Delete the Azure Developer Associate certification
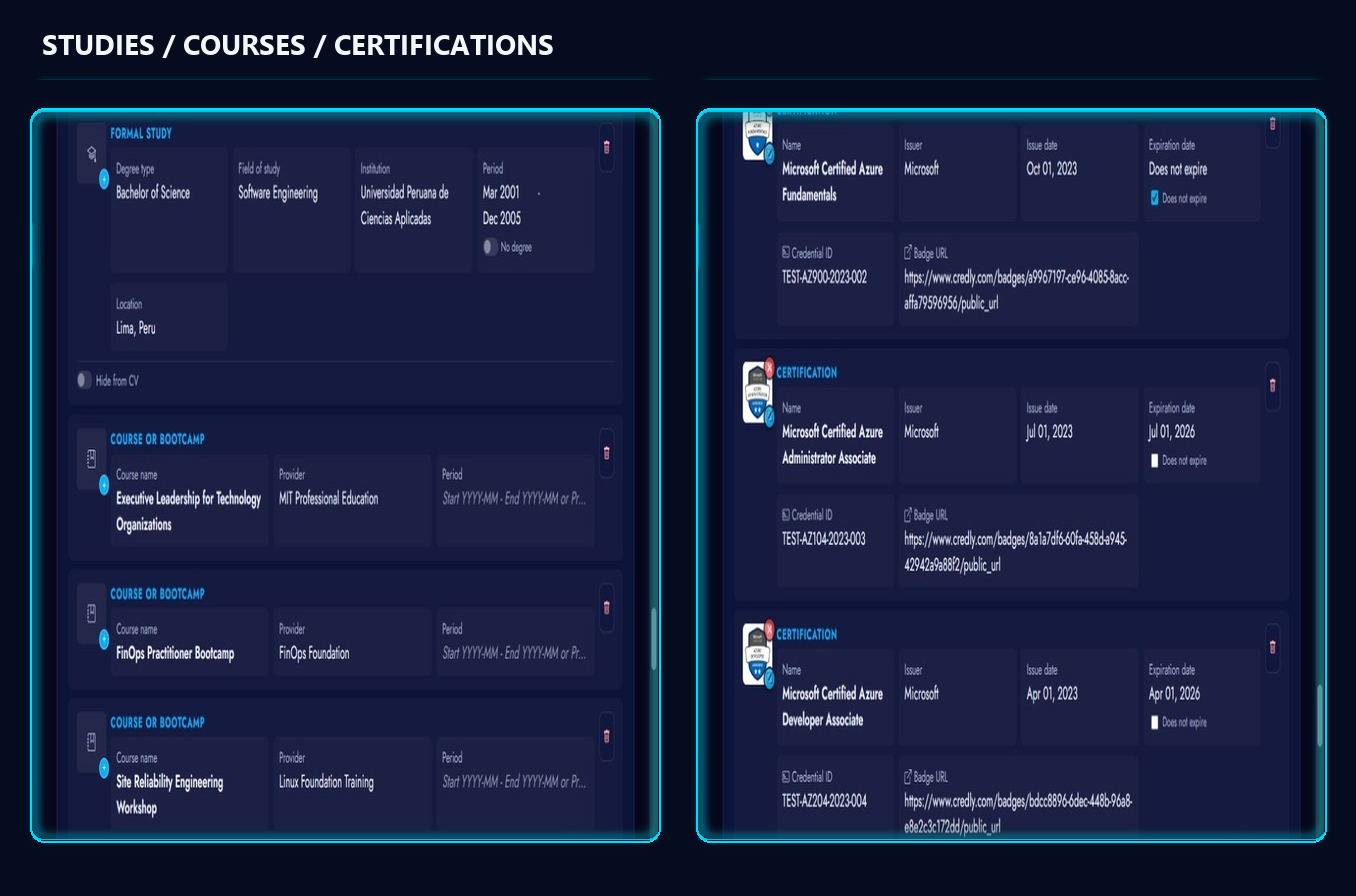 click(x=1272, y=647)
